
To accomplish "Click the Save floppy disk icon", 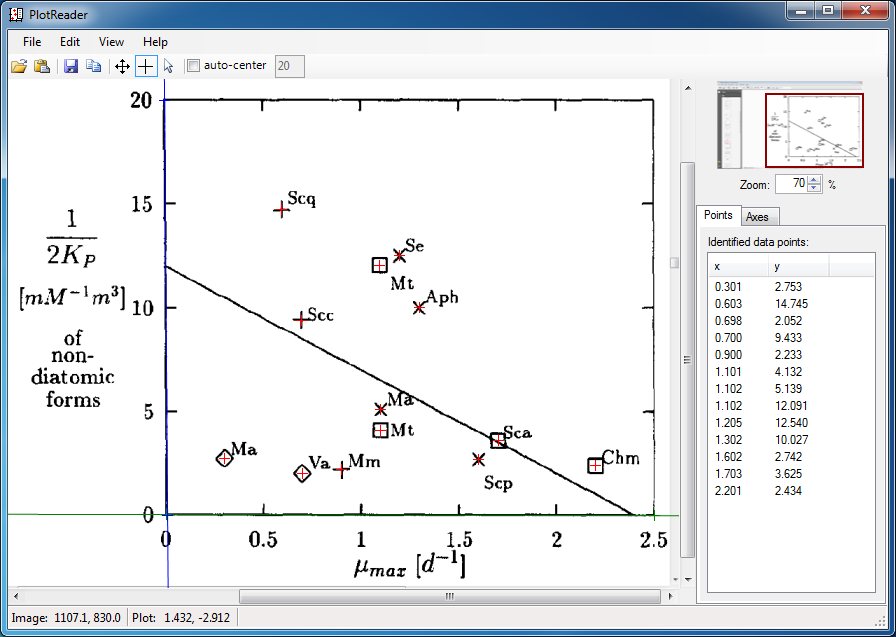I will pyautogui.click(x=71, y=66).
